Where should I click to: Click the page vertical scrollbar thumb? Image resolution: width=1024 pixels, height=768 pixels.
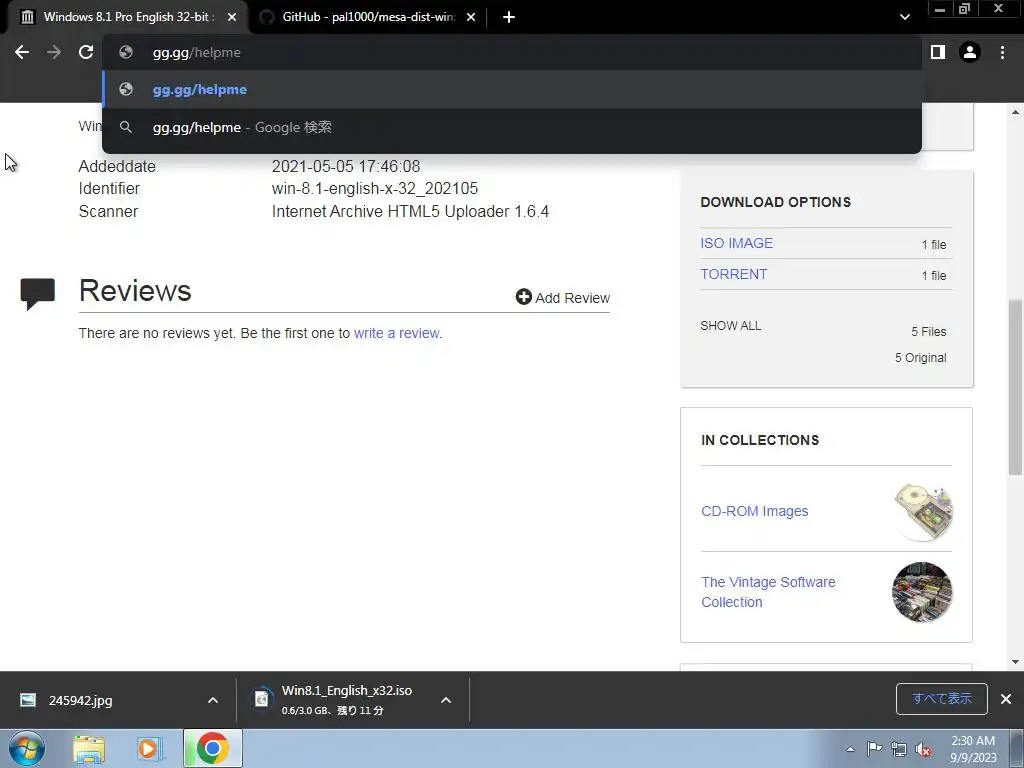pos(1016,387)
